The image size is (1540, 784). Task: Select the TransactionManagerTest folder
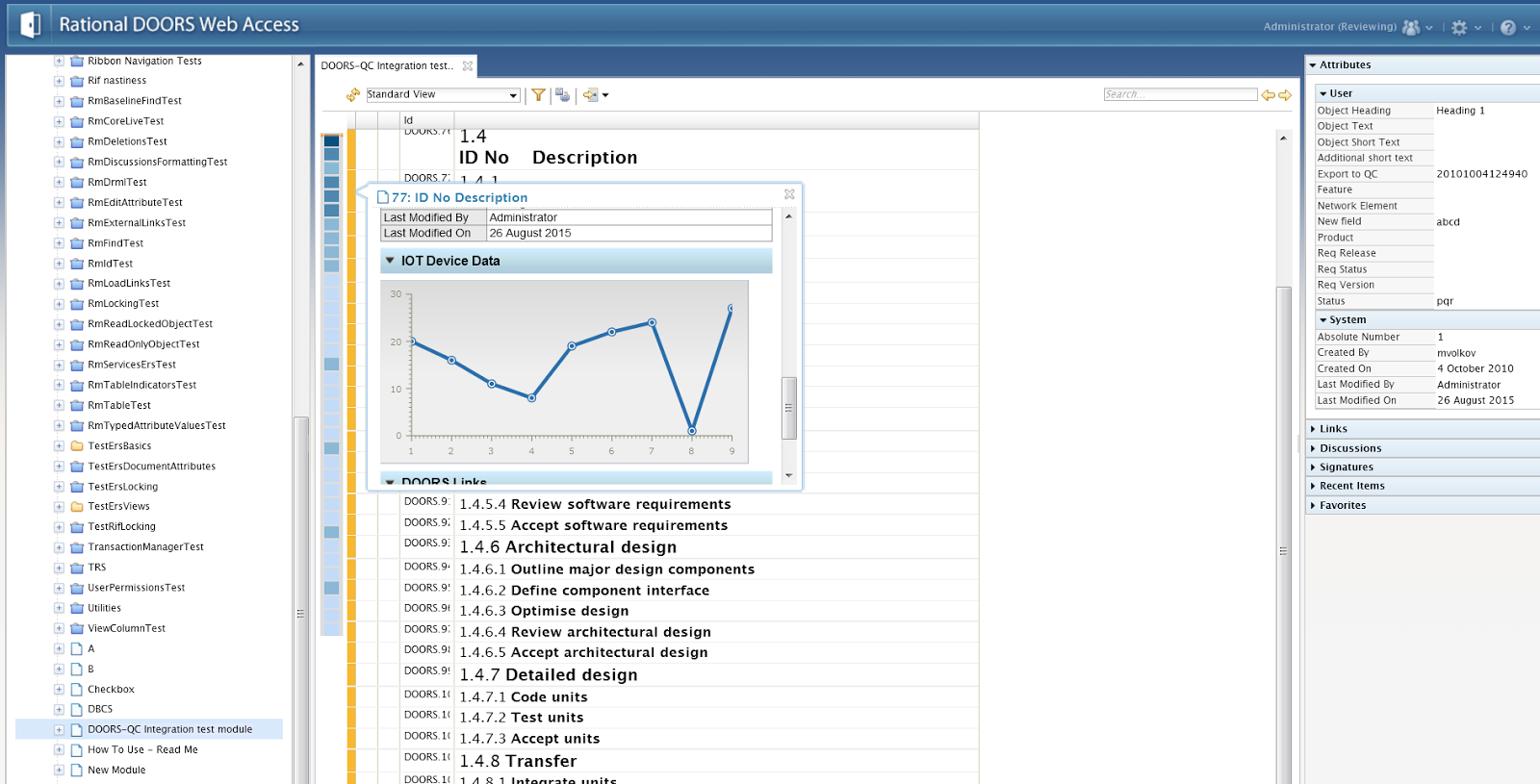pyautogui.click(x=146, y=547)
